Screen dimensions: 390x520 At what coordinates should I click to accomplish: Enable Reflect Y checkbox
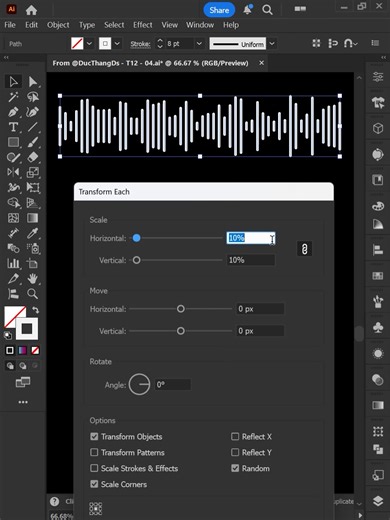click(235, 452)
